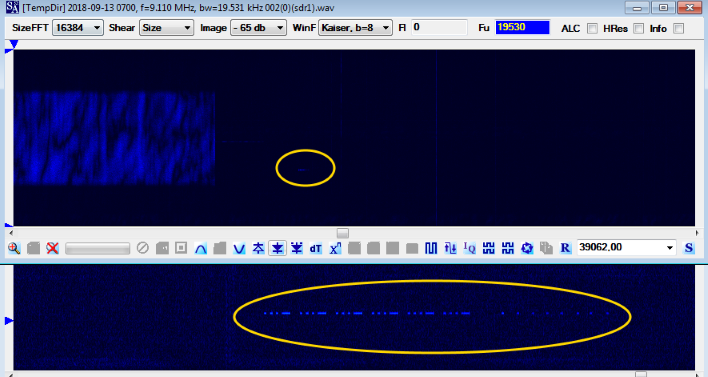The height and width of the screenshot is (377, 708).
Task: Click the blue S icon in the toolbar
Action: (689, 248)
